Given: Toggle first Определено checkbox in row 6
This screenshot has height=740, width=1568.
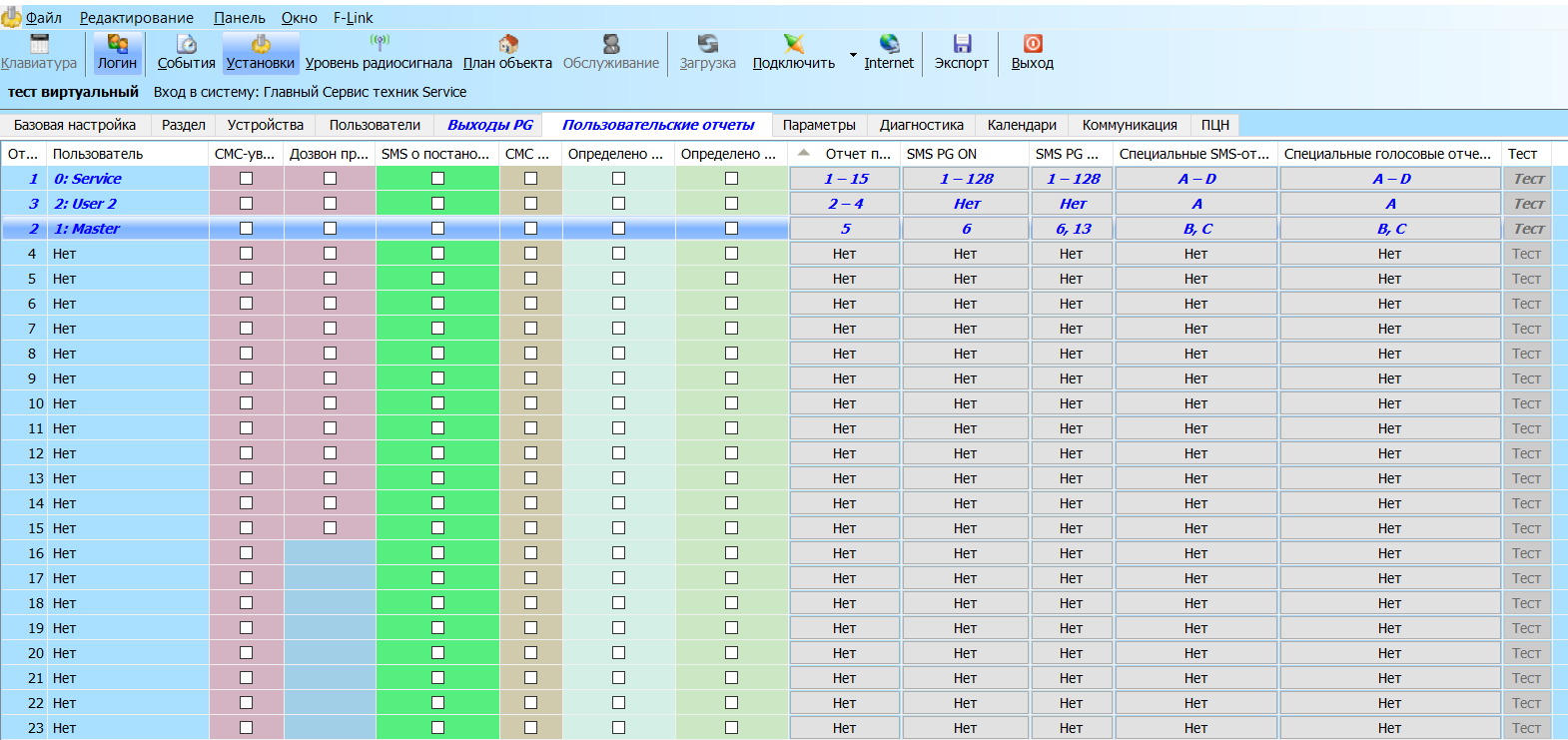Looking at the screenshot, I should [619, 304].
